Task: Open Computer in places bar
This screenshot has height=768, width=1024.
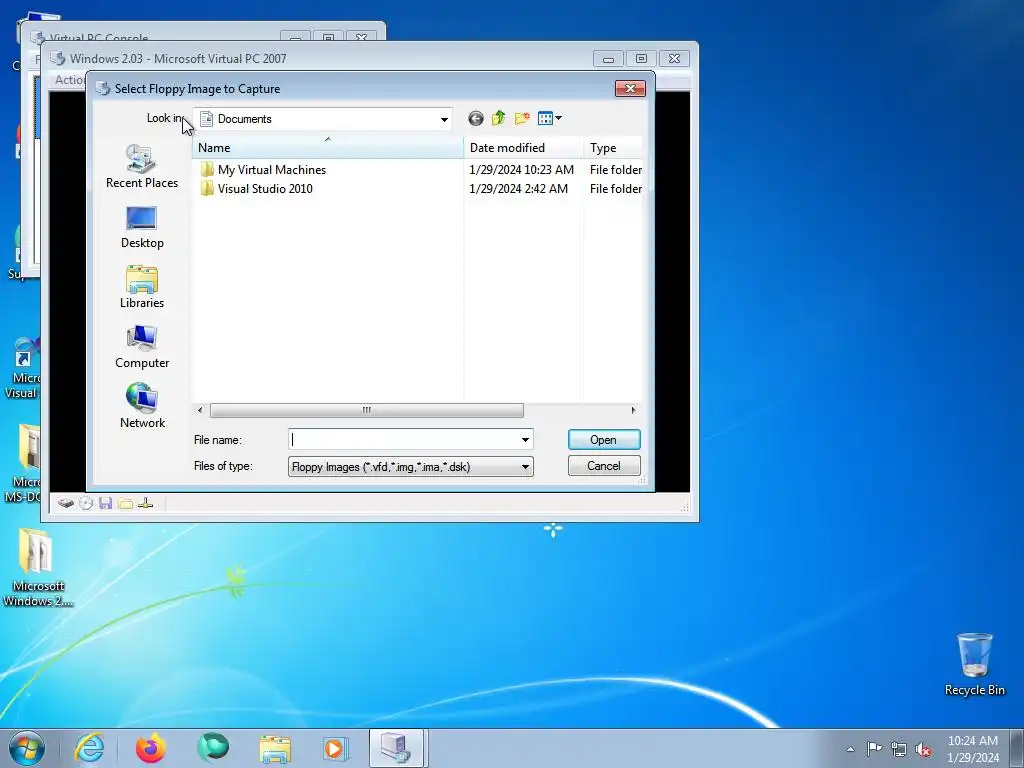Action: coord(142,347)
